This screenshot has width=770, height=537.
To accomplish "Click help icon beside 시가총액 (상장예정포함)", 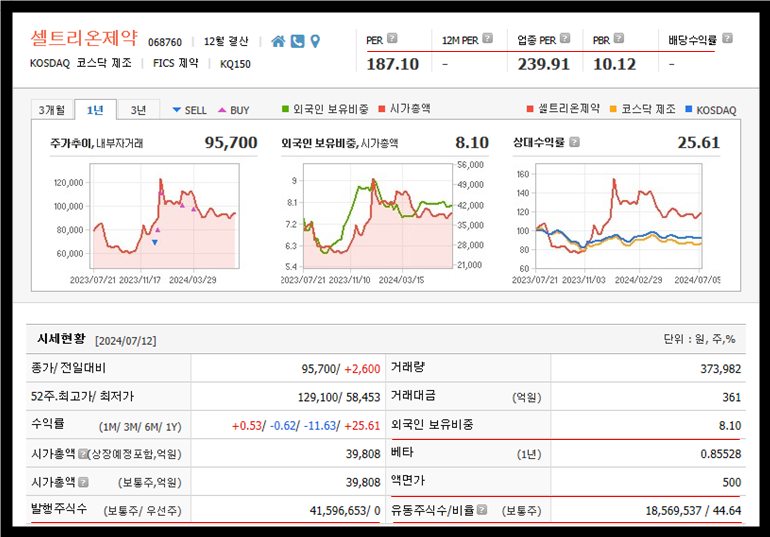I will click(x=83, y=454).
